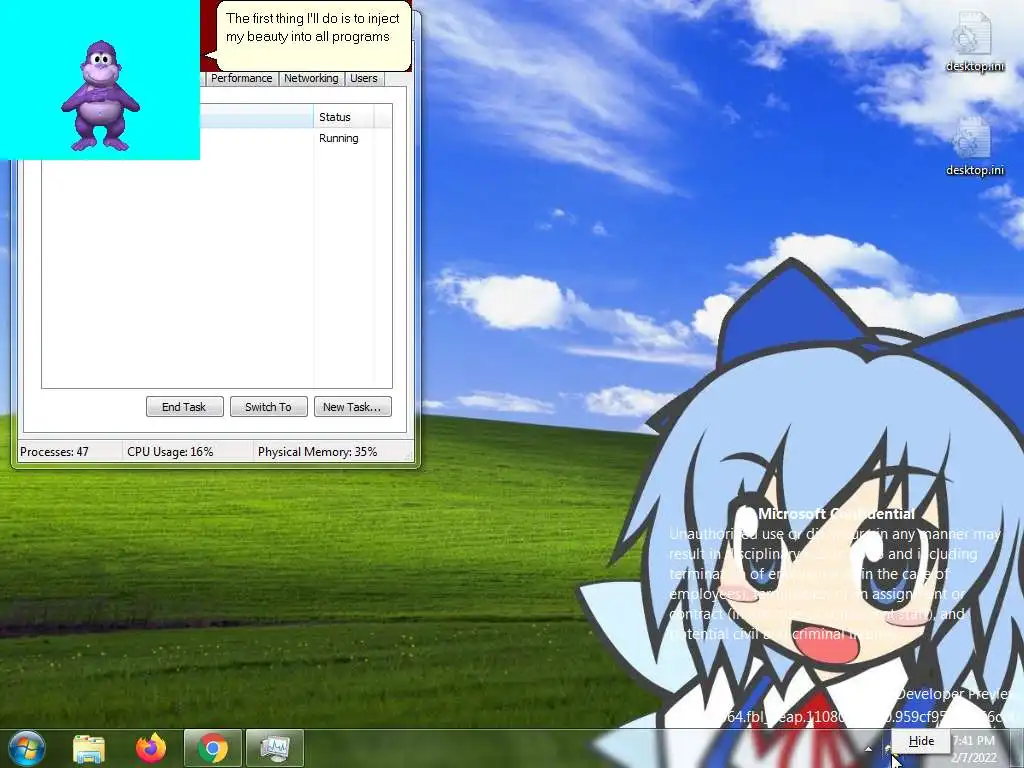
Task: Open Google Chrome taskbar icon
Action: point(213,748)
